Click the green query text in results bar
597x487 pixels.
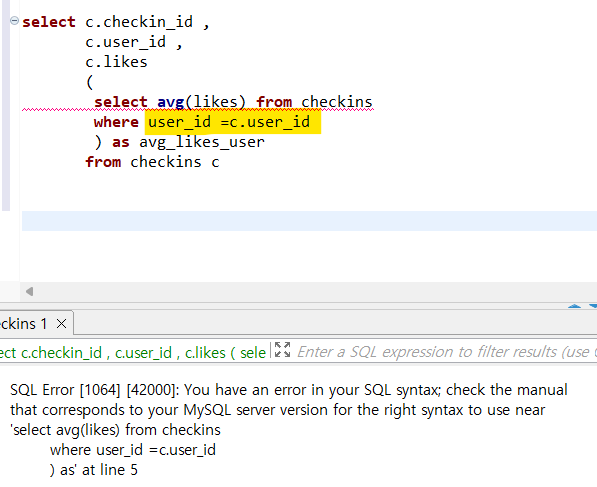coord(132,353)
